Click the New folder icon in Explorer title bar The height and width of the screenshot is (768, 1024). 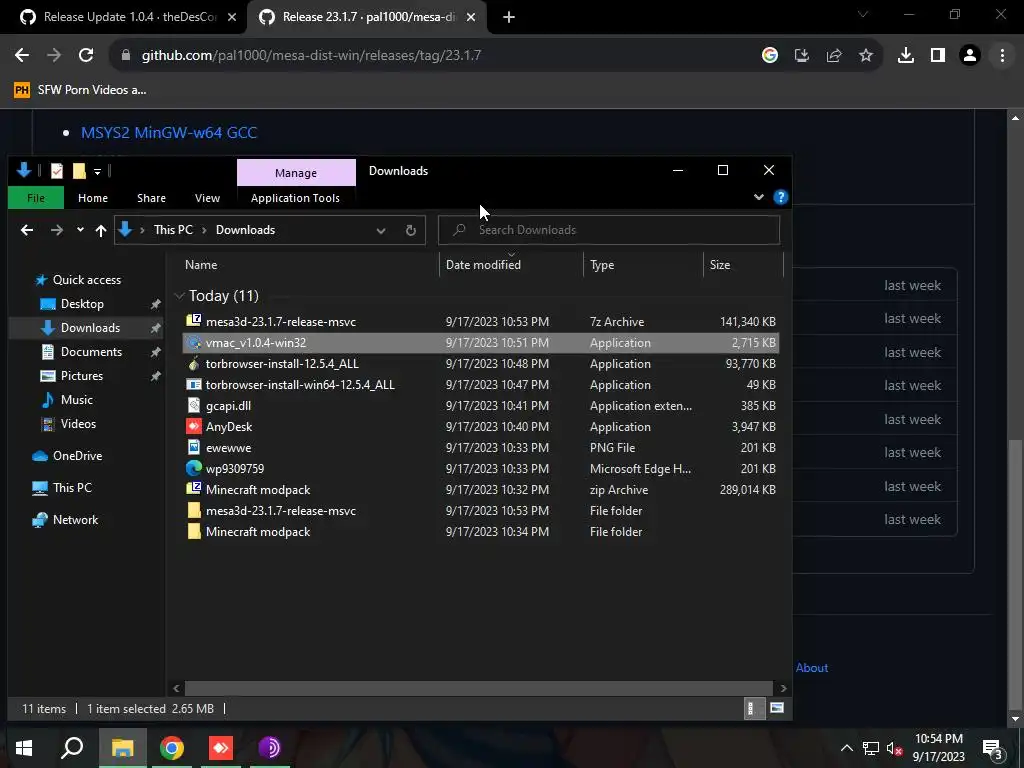[x=79, y=171]
